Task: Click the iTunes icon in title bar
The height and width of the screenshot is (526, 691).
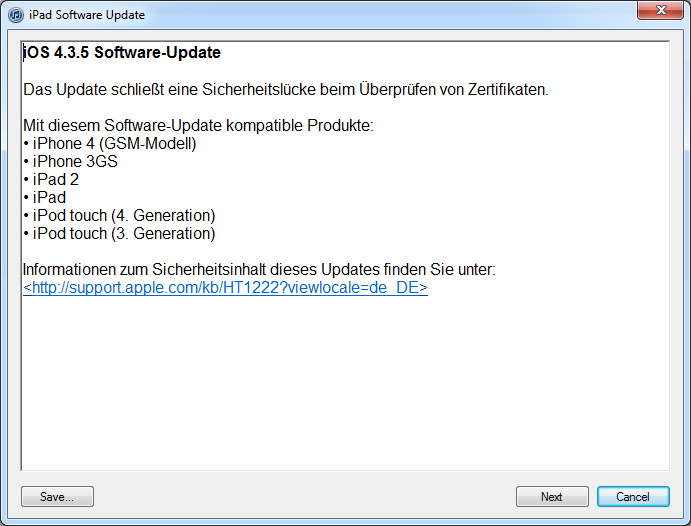Action: [16, 15]
